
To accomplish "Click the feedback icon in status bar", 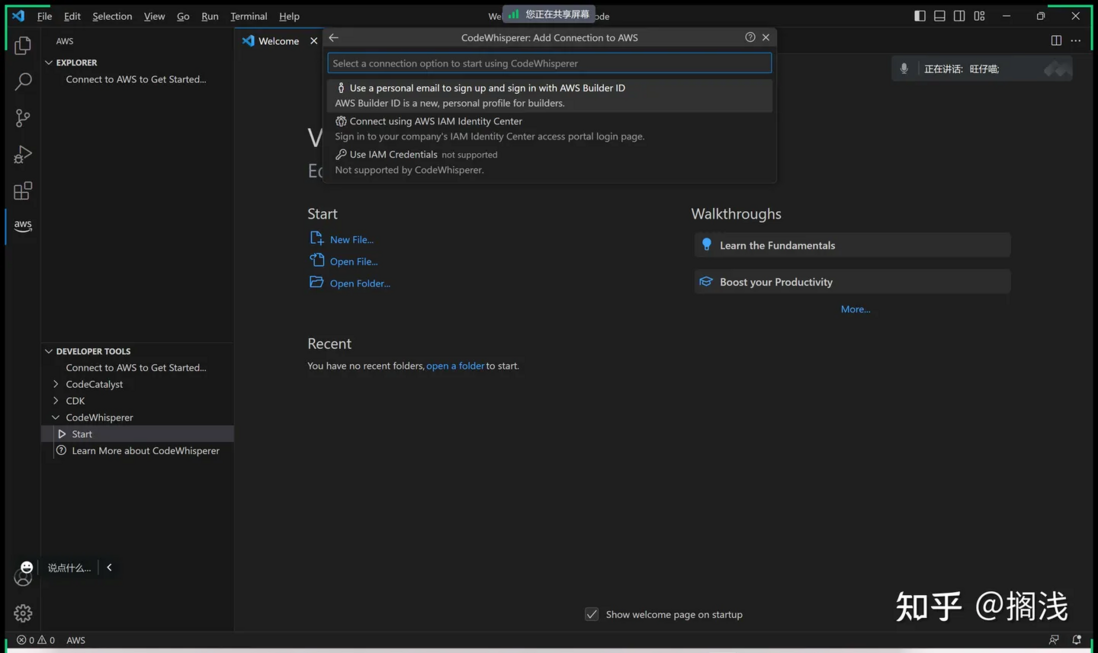I will pos(1054,640).
